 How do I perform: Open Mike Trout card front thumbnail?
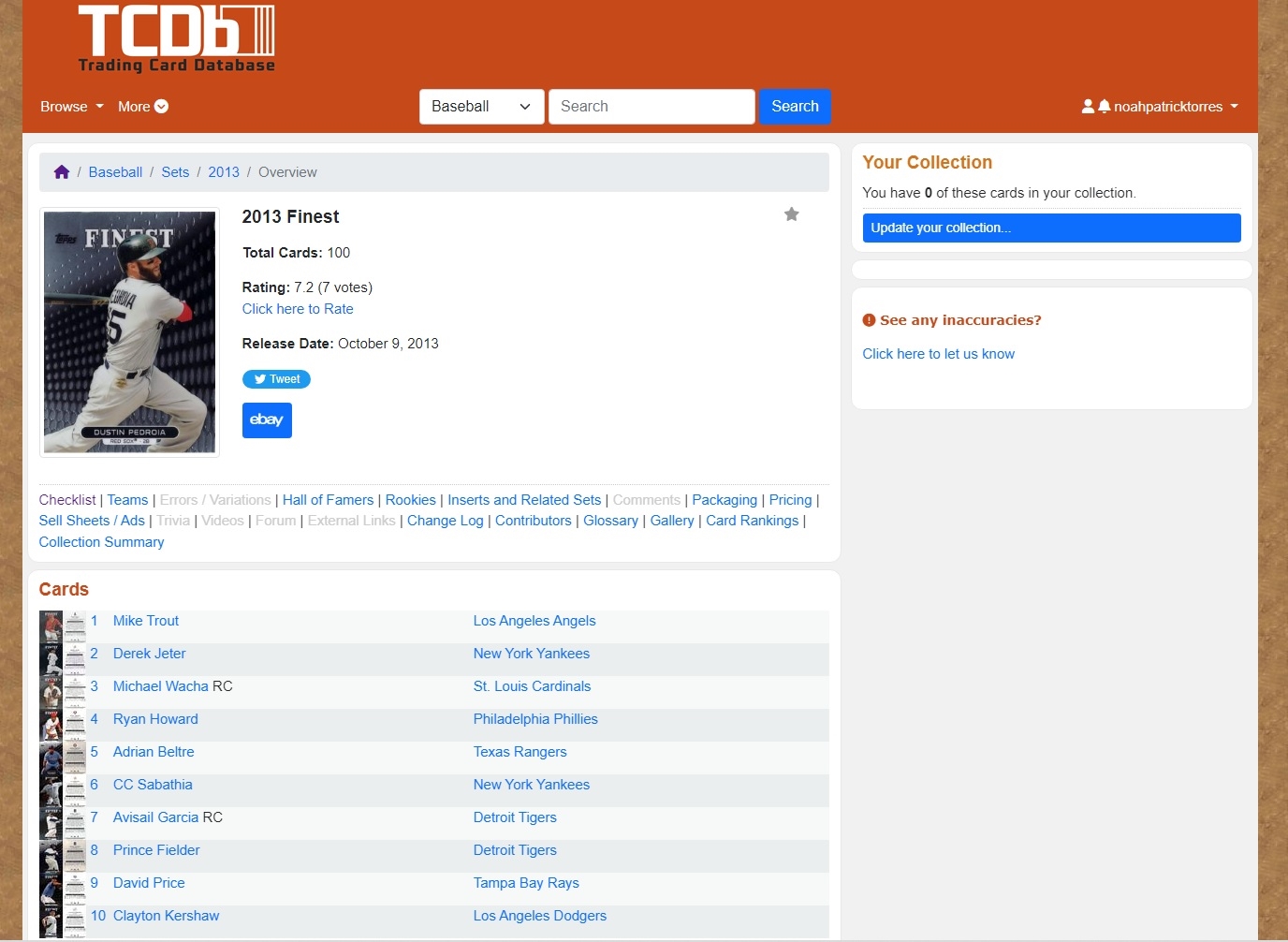[x=51, y=626]
